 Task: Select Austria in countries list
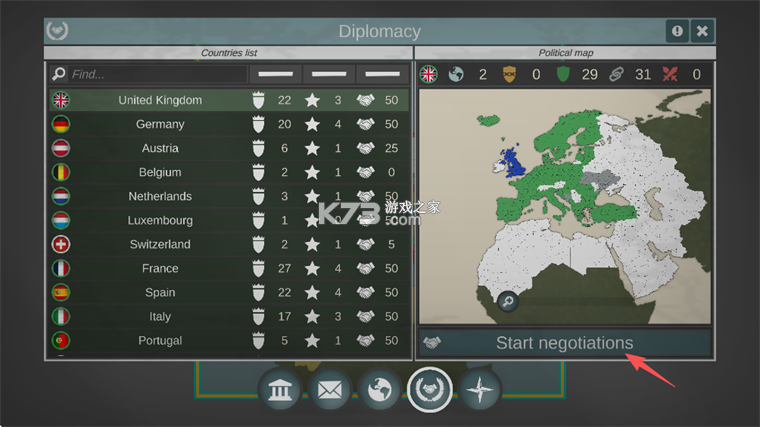229,148
